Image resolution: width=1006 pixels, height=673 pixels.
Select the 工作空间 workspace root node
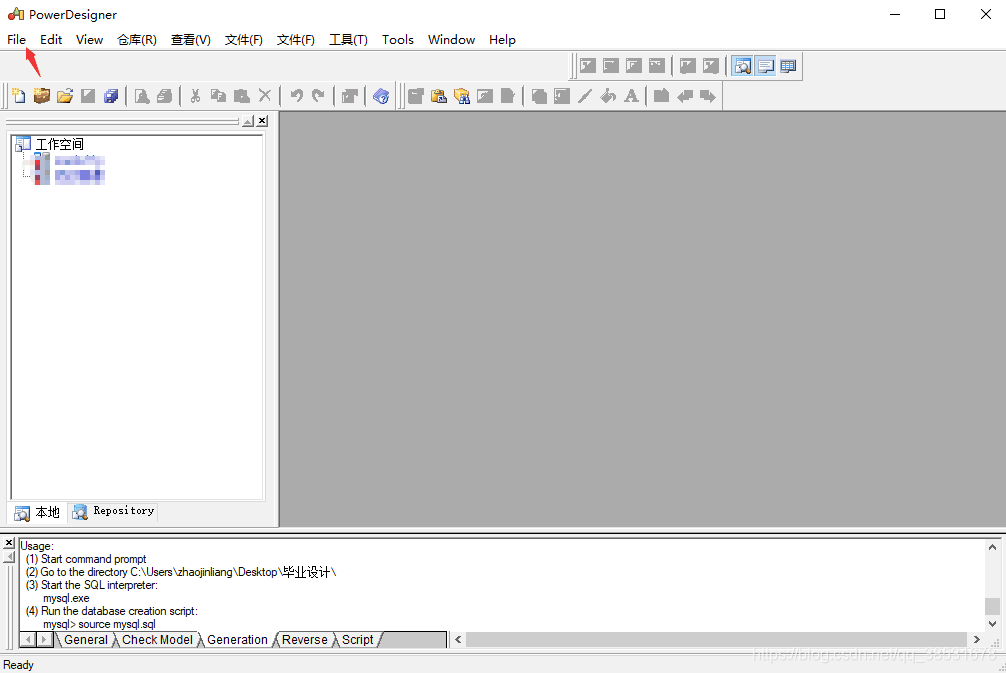click(x=59, y=144)
